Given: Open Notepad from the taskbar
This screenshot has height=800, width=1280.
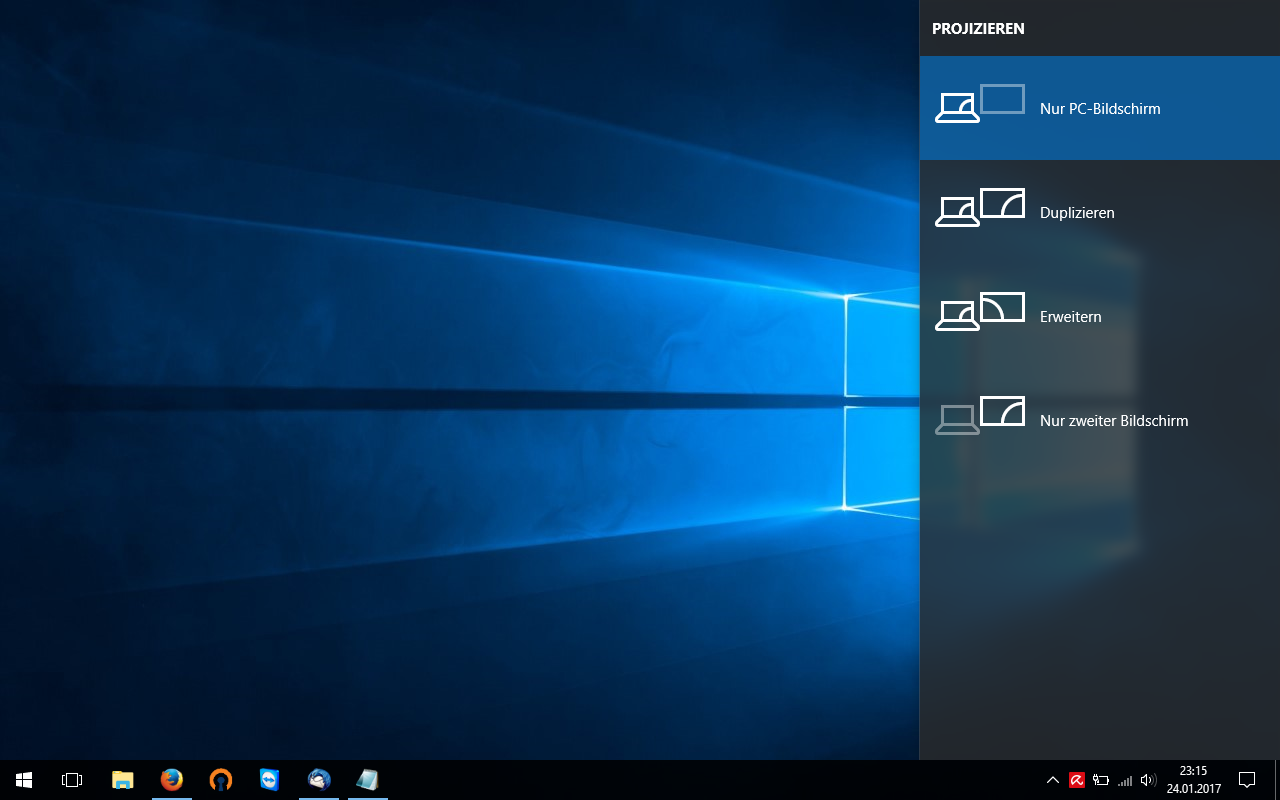Looking at the screenshot, I should 367,780.
